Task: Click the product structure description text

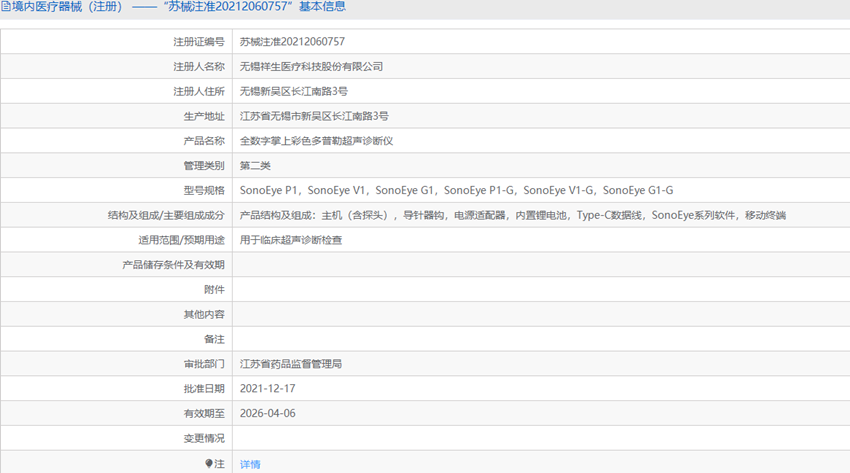Action: tap(513, 215)
